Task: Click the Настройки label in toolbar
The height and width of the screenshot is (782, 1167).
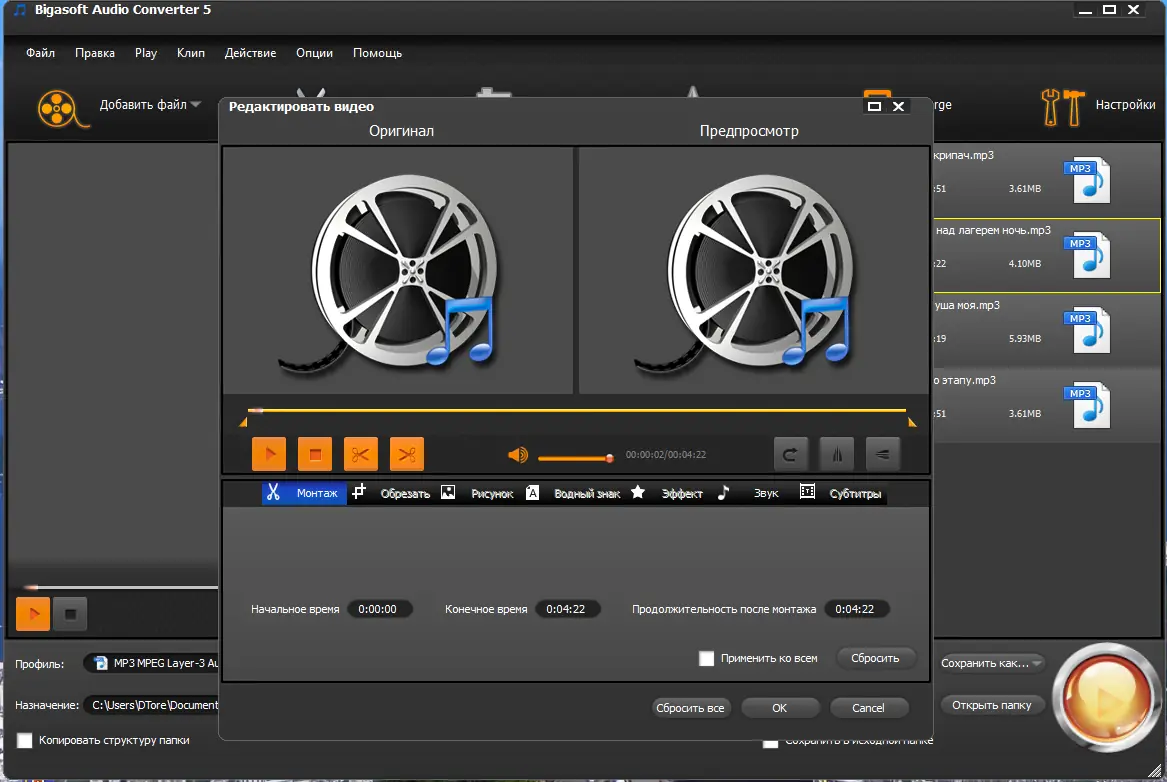Action: click(x=1125, y=105)
